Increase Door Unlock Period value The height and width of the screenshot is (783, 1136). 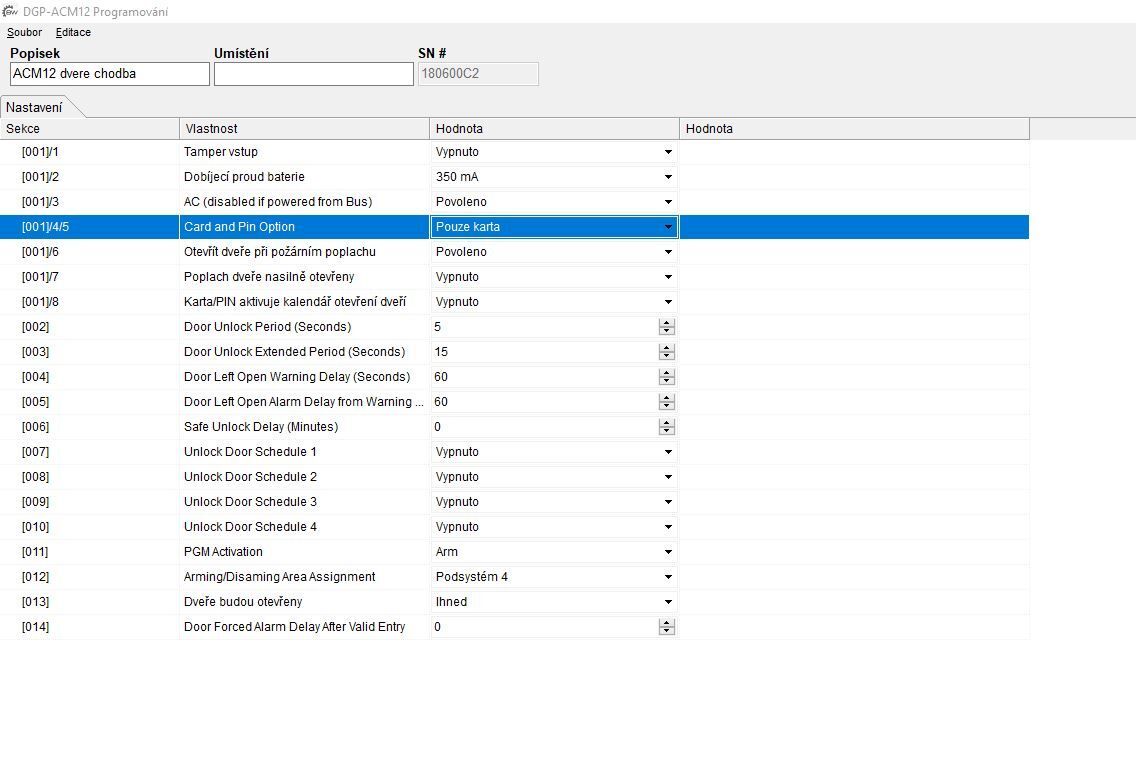click(x=667, y=323)
